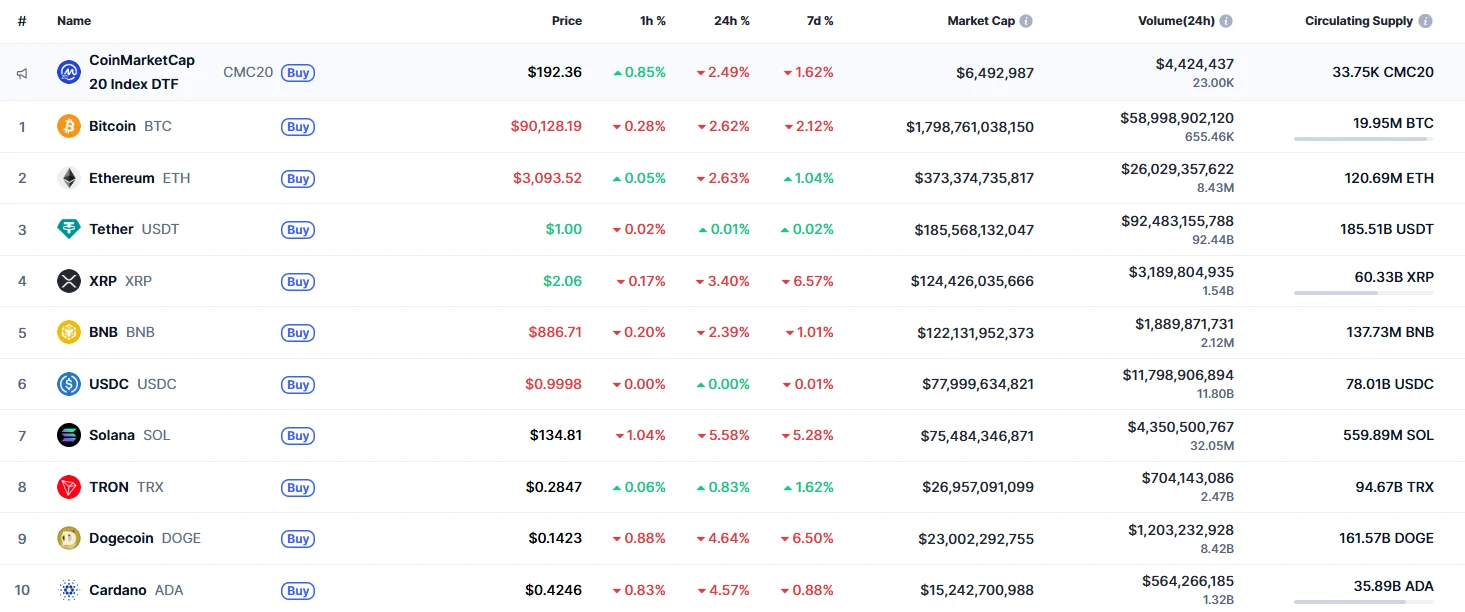Click the XRP logo icon
The image size is (1465, 612).
pos(69,281)
